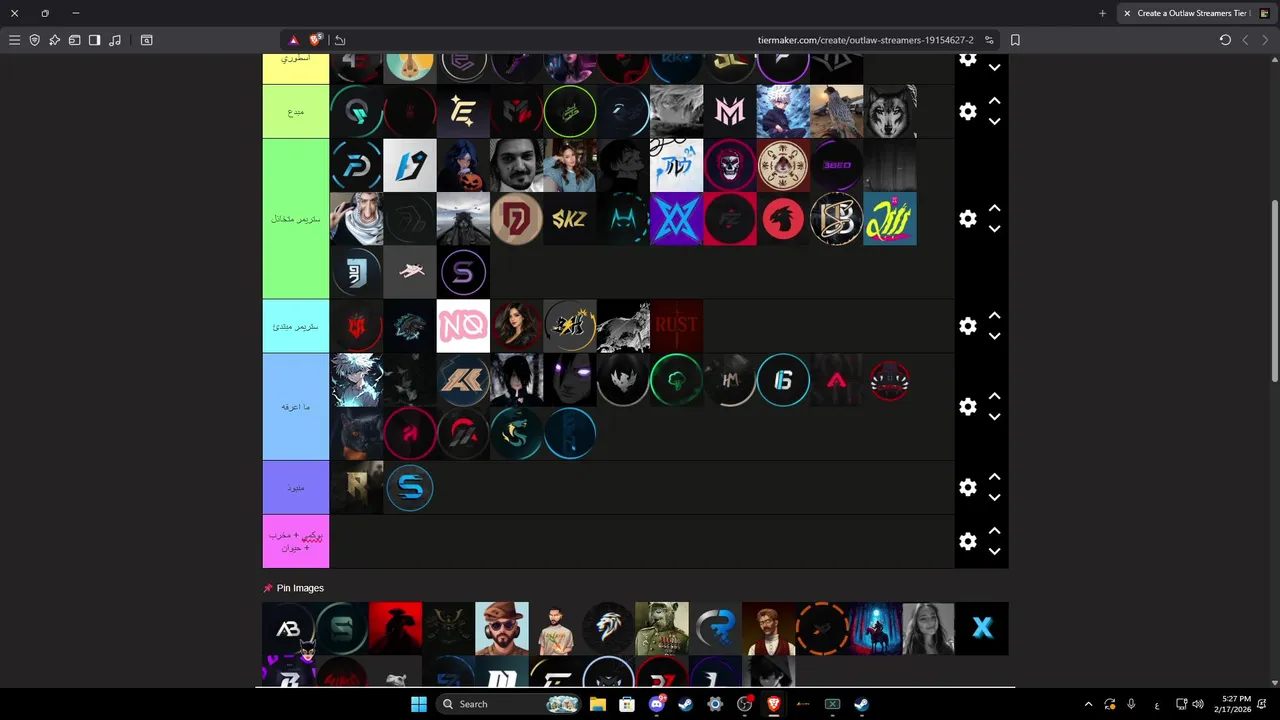
Task: Open settings gear for the ما اعرفه tier
Action: [967, 407]
